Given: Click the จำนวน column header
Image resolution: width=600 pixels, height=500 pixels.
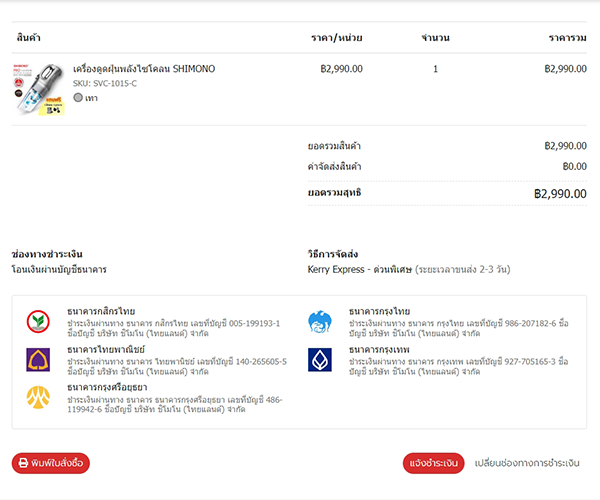Looking at the screenshot, I should (x=435, y=38).
